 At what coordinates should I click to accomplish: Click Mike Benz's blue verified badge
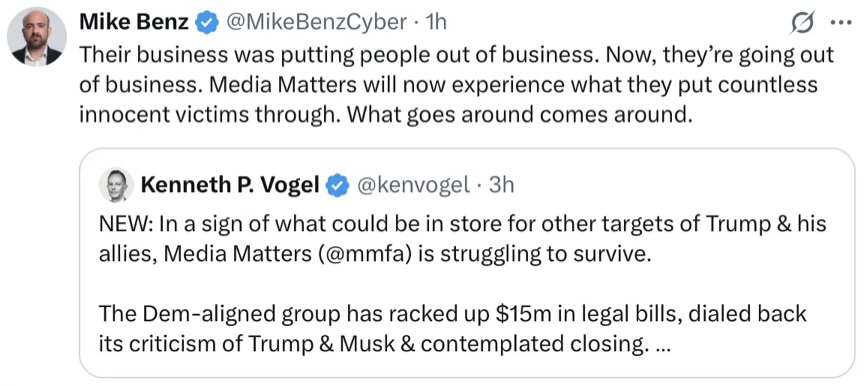207,23
